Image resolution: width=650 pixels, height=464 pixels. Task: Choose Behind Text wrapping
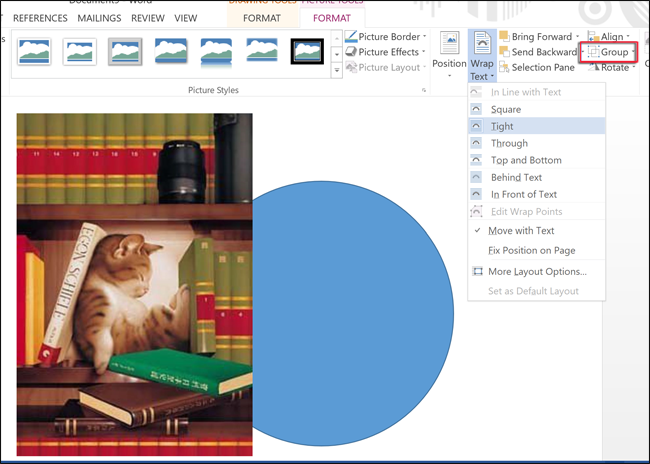[536, 177]
